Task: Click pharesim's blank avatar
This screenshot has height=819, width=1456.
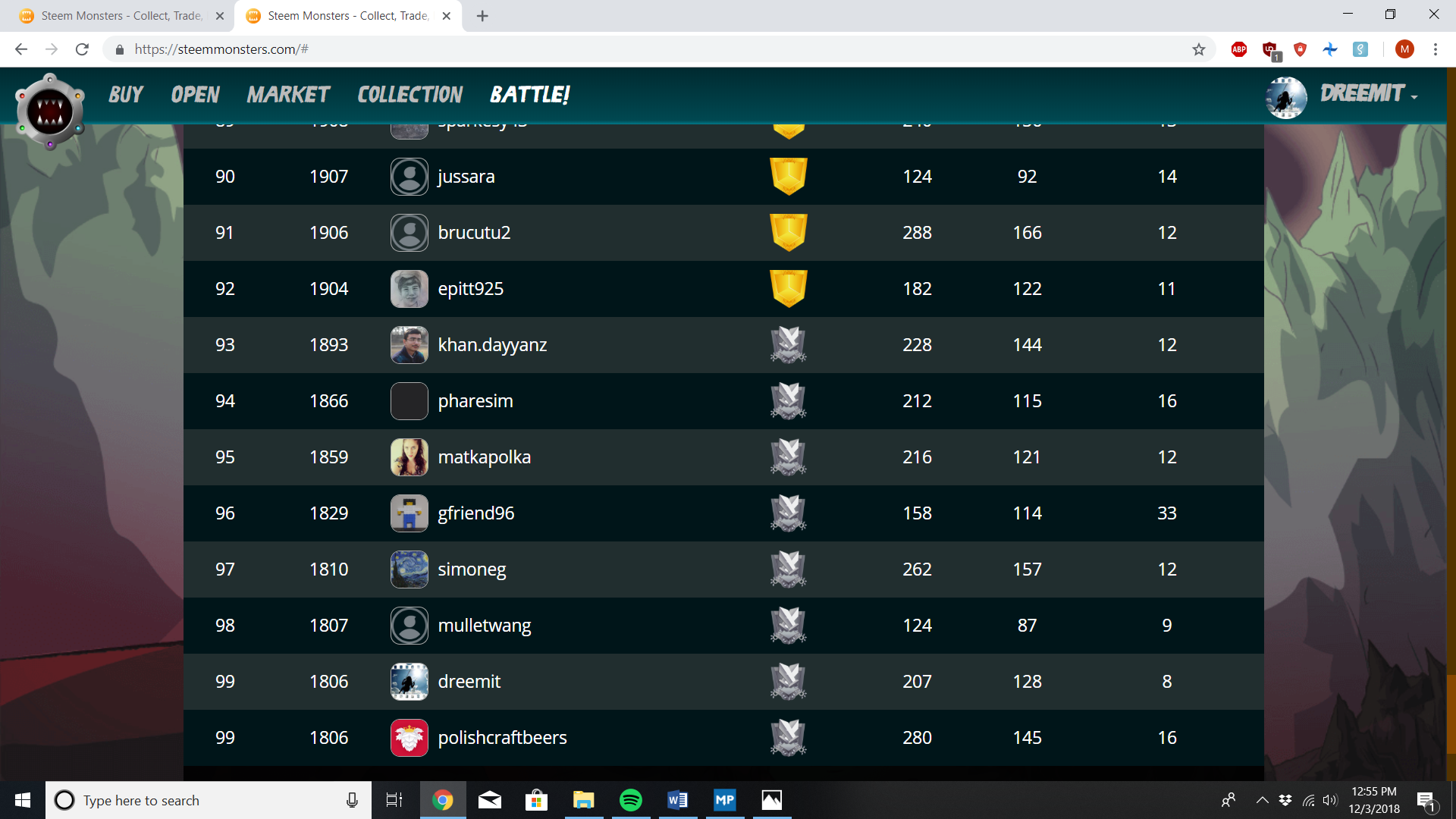Action: click(409, 401)
